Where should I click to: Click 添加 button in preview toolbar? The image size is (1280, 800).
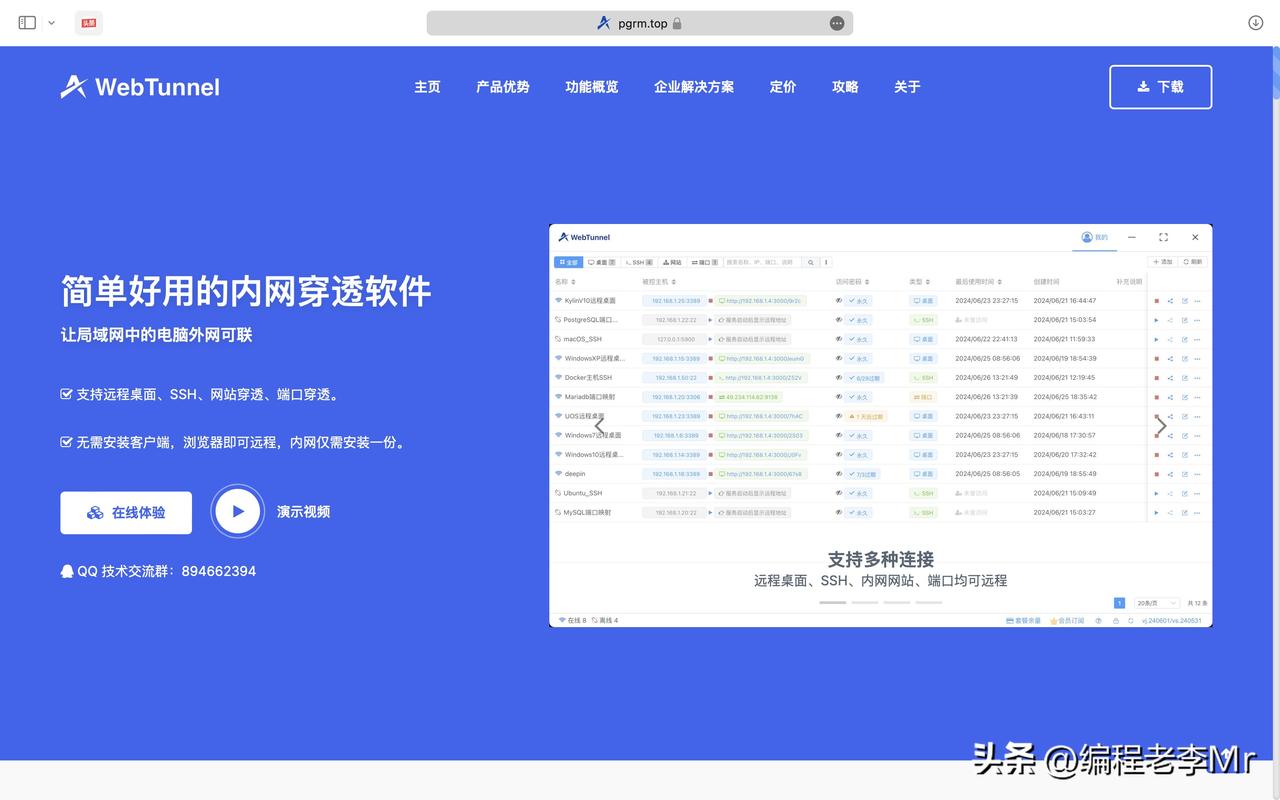pos(1162,262)
